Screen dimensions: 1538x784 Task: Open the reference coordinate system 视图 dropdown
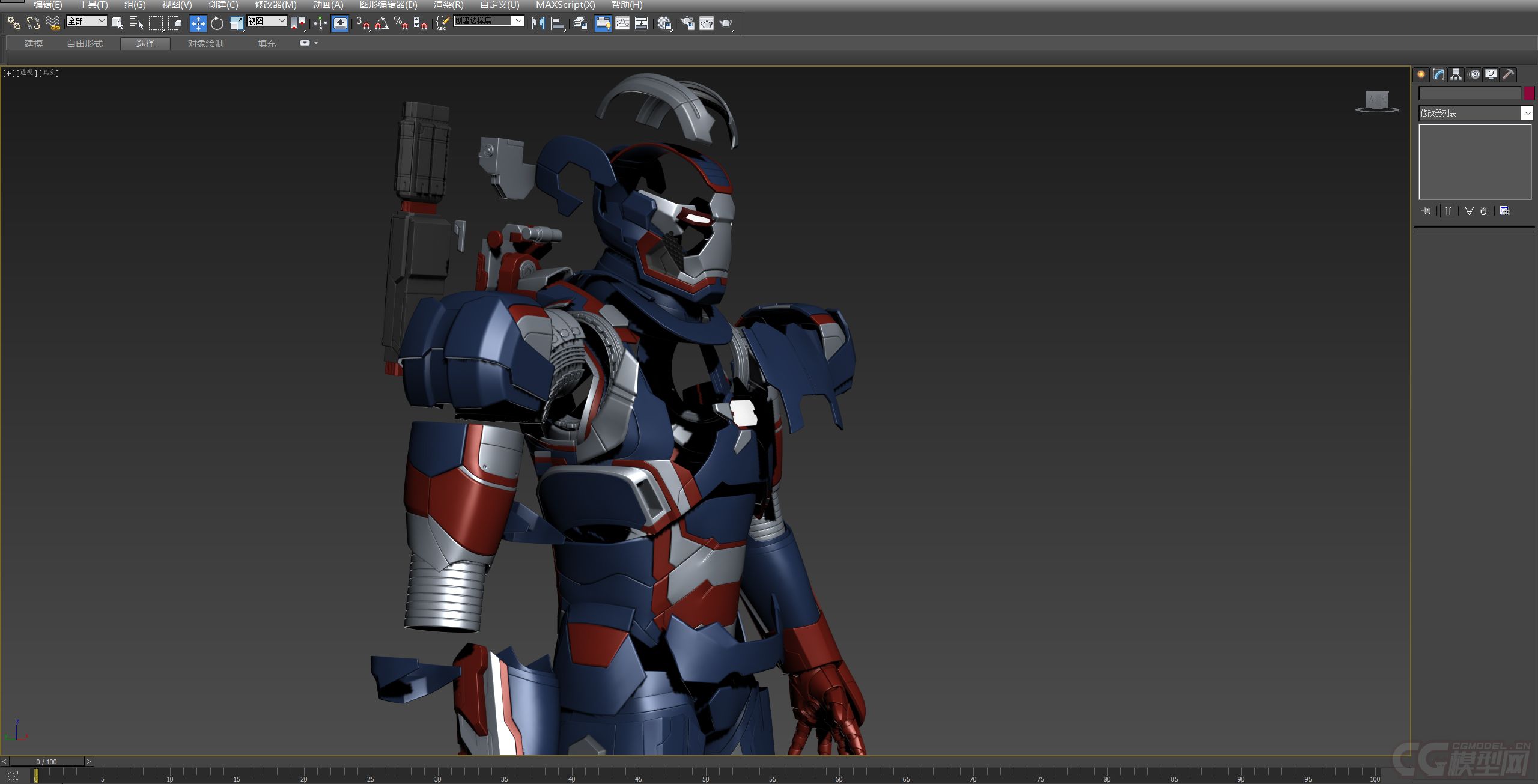(267, 21)
